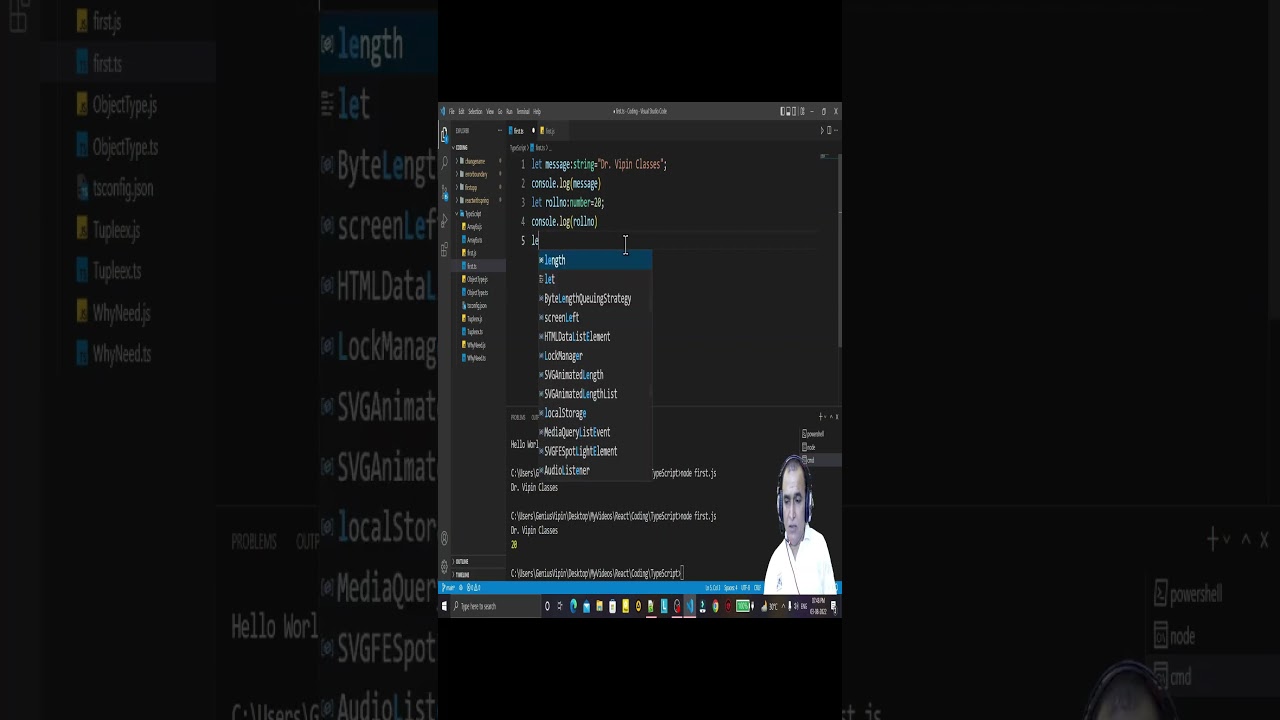
Task: Open the launch profile dropdown beside new terminal
Action: pos(825,416)
